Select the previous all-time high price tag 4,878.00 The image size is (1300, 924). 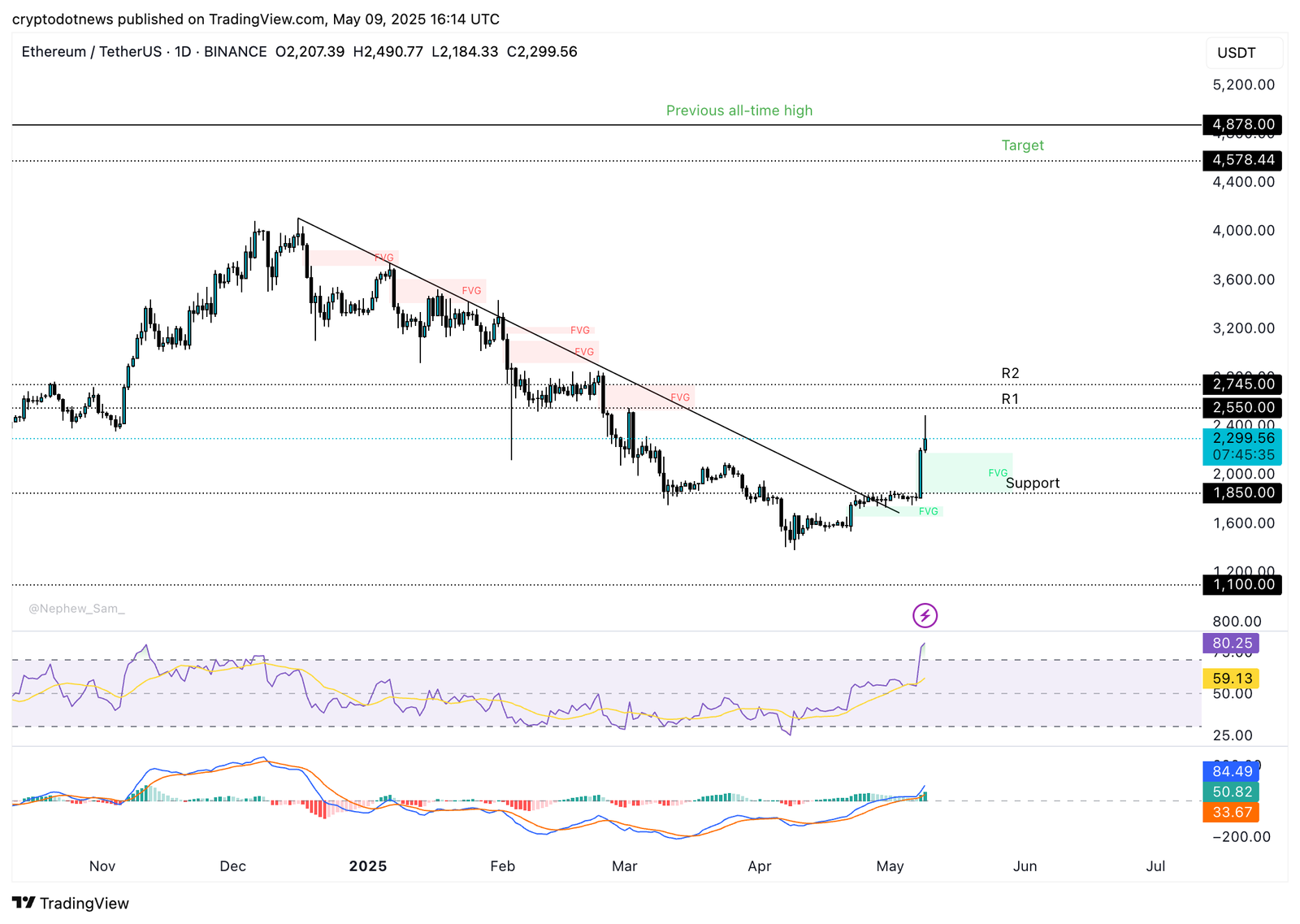click(1241, 124)
